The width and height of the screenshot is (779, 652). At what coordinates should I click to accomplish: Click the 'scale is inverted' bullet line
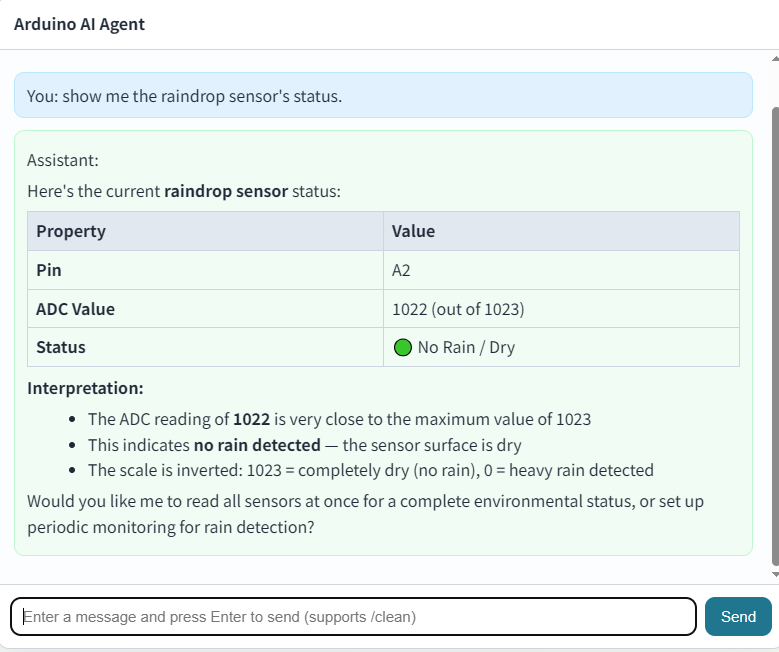pos(371,470)
